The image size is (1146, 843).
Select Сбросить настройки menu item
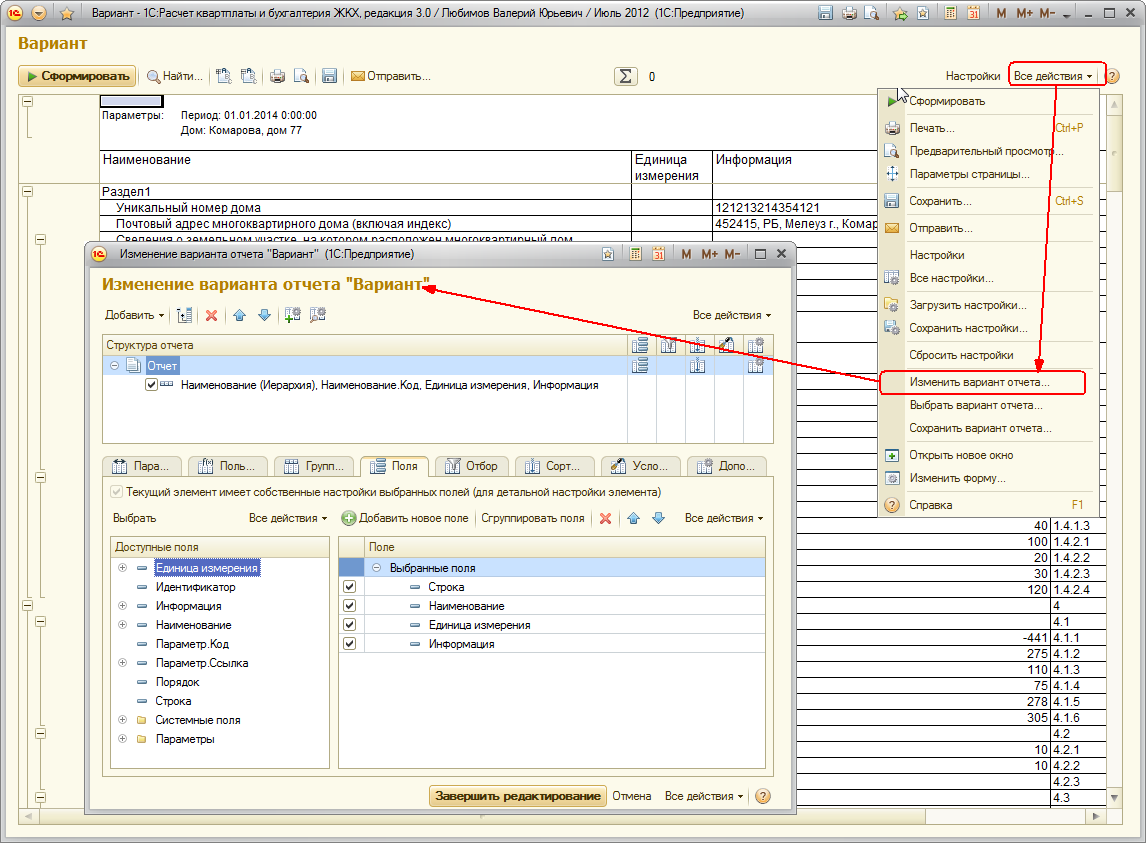pos(961,355)
